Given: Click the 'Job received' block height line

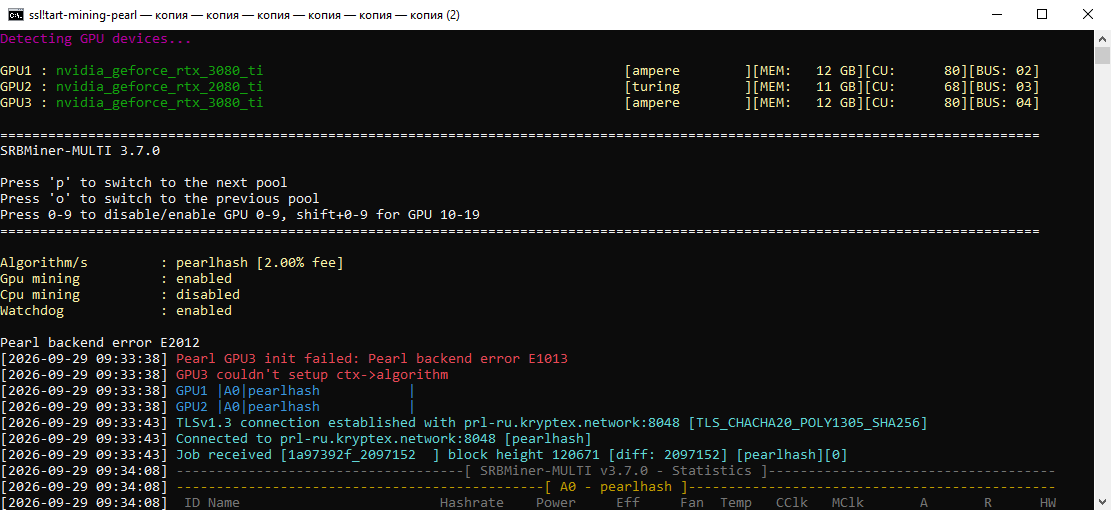Looking at the screenshot, I should (x=512, y=455).
